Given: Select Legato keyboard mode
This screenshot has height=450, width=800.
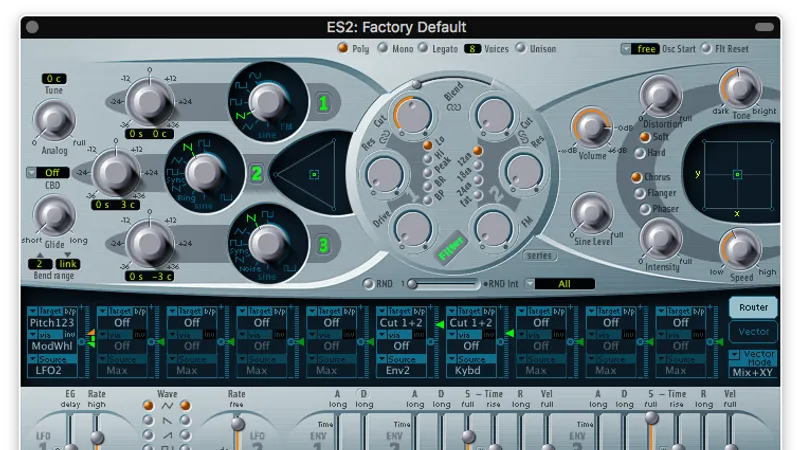Looking at the screenshot, I should click(x=422, y=48).
